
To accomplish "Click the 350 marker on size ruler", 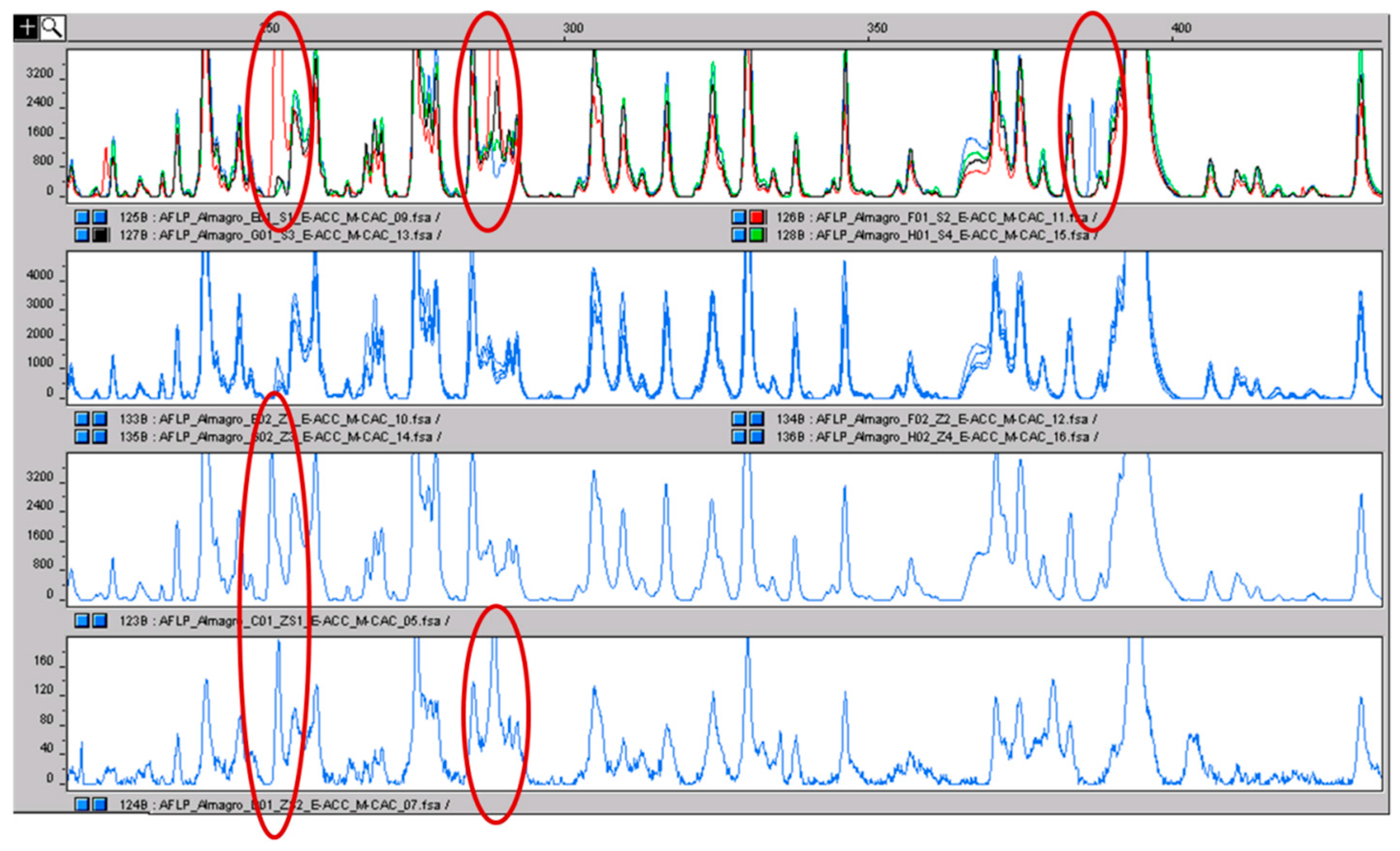I will [x=877, y=28].
